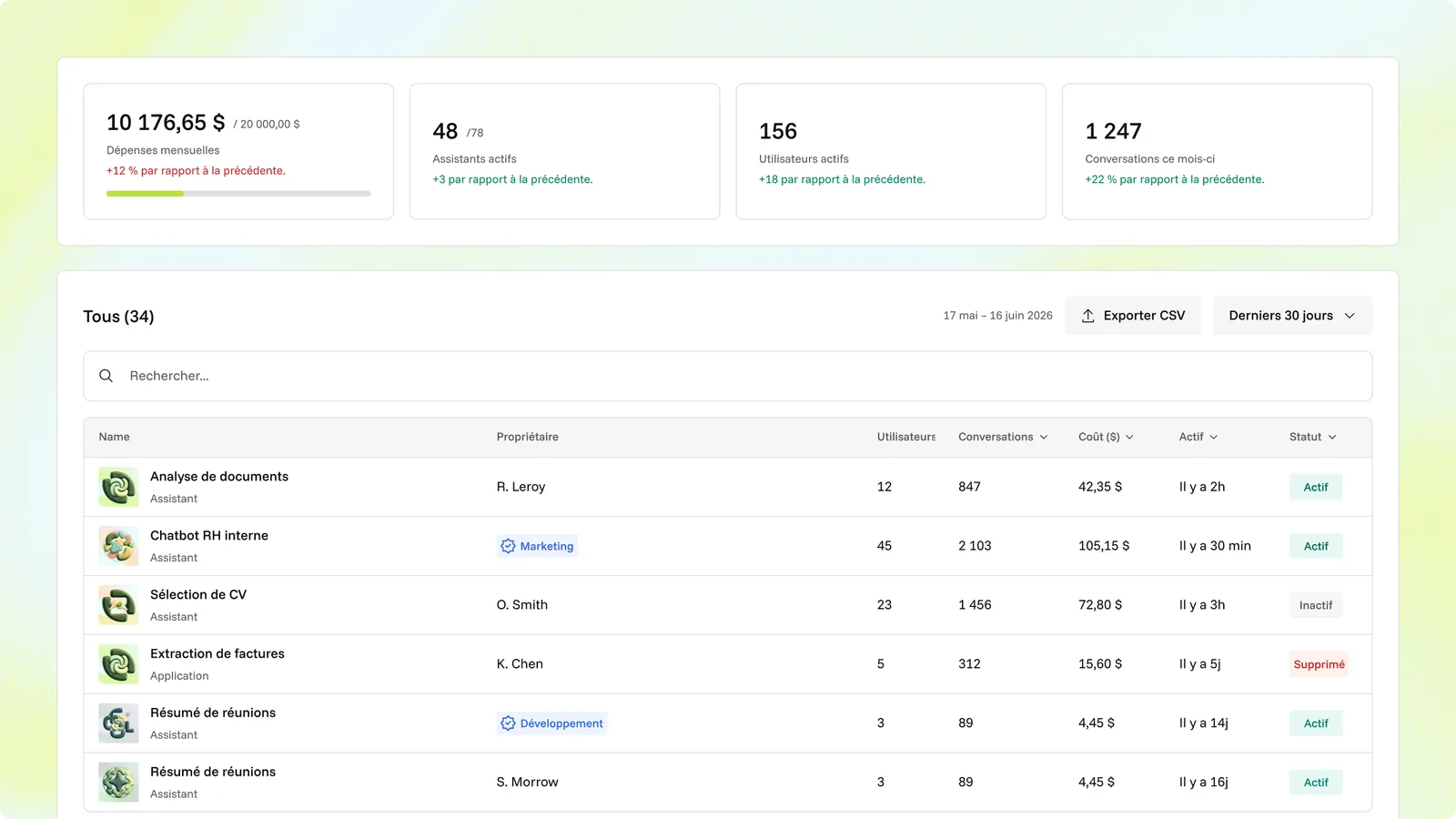Viewport: 1456px width, 819px height.
Task: Click the badge icon in the Développement tag
Action: (508, 723)
